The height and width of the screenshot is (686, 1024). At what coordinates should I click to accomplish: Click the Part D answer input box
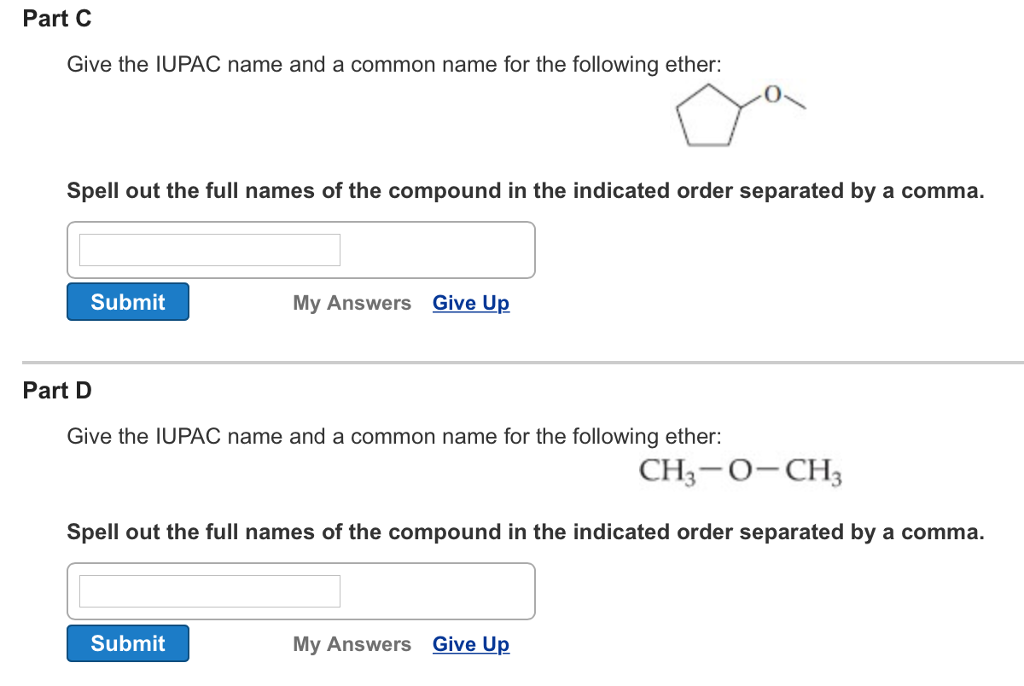pos(208,592)
